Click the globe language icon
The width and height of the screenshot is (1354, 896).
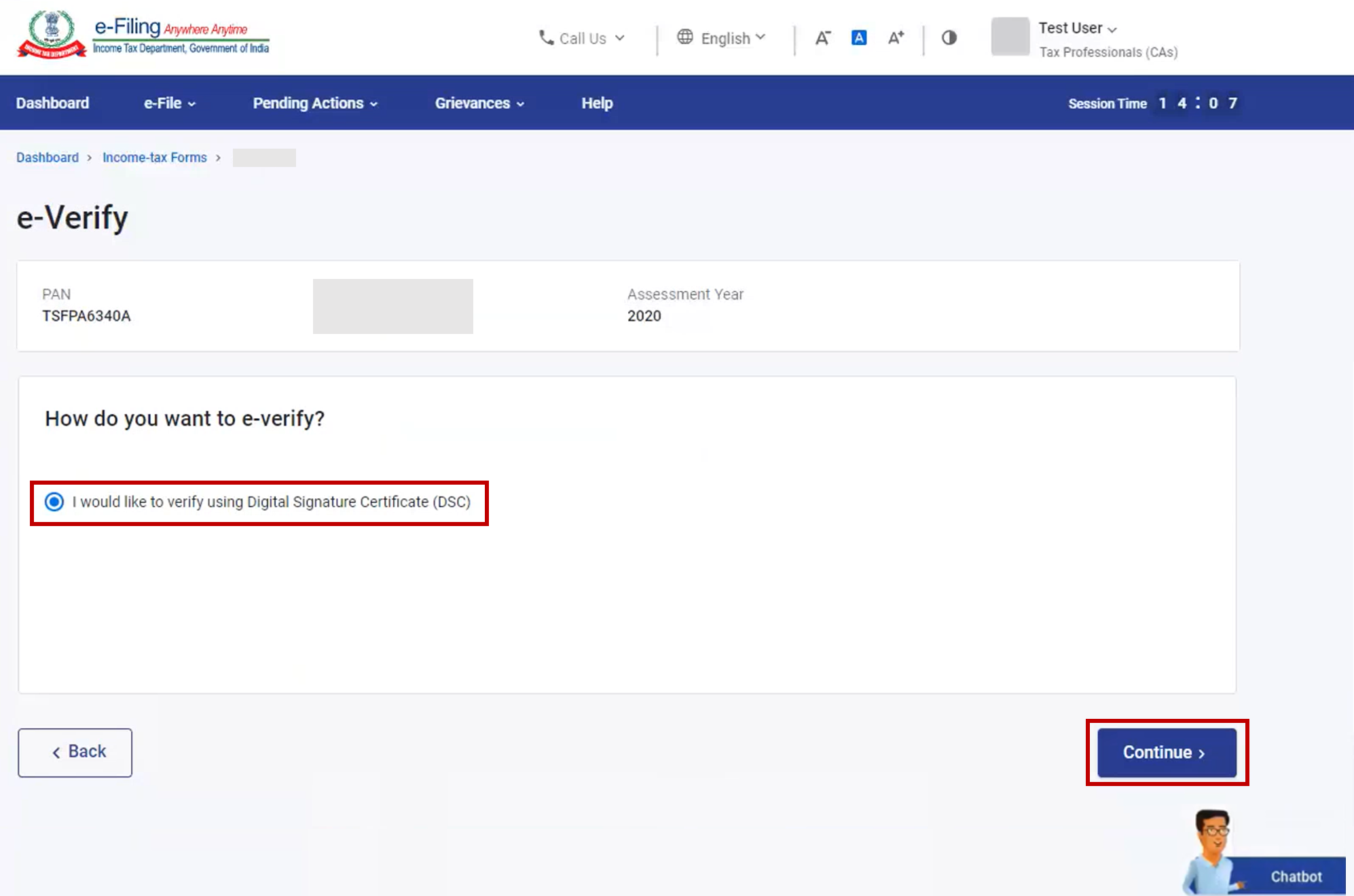685,38
